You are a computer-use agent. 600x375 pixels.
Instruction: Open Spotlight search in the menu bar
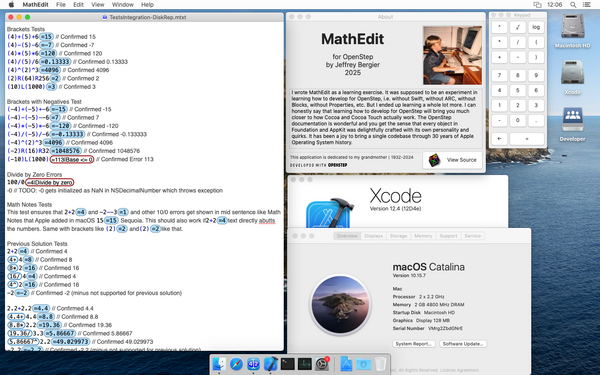click(x=573, y=5)
